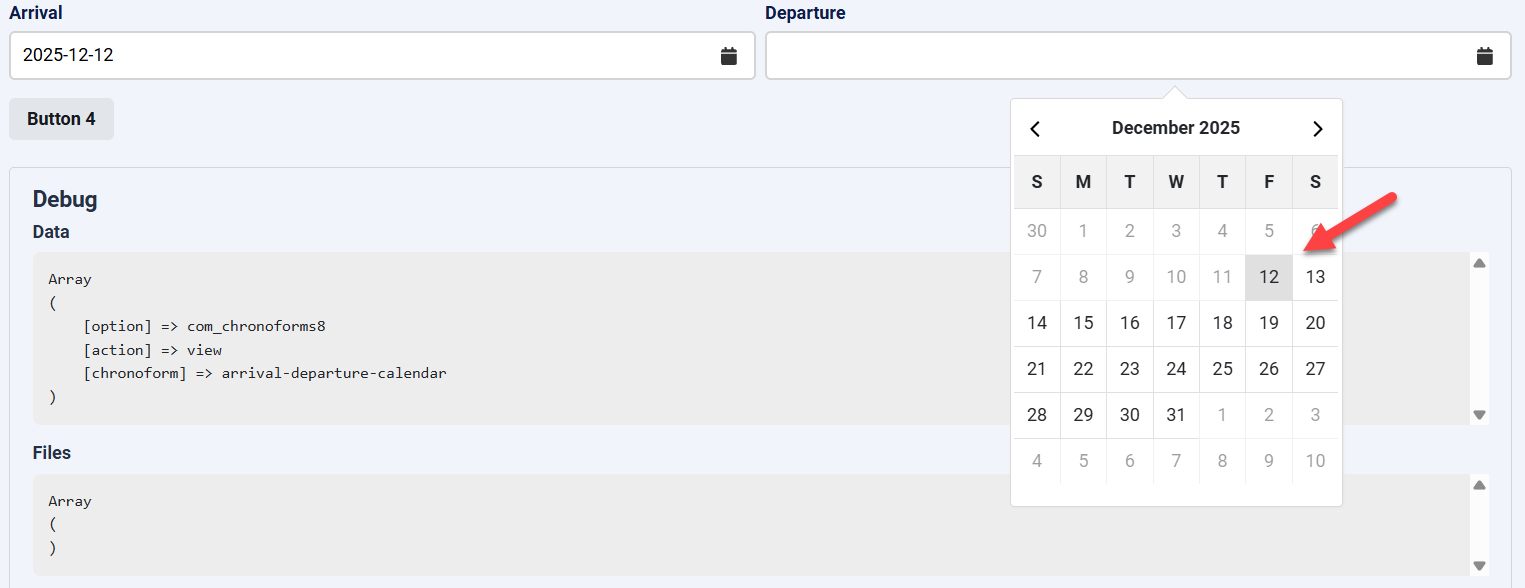Viewport: 1525px width, 588px height.
Task: Click the December 2025 month header
Action: pos(1176,127)
